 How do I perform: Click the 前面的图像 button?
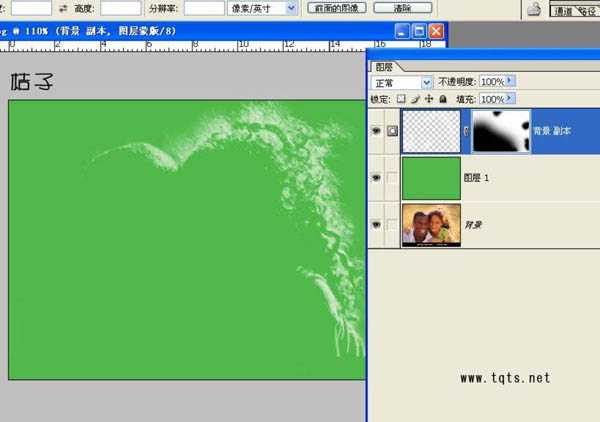coord(337,8)
